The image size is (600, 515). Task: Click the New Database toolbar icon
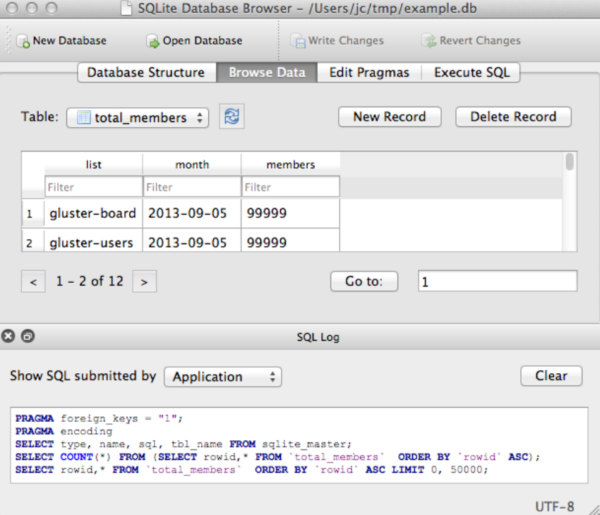pyautogui.click(x=22, y=41)
